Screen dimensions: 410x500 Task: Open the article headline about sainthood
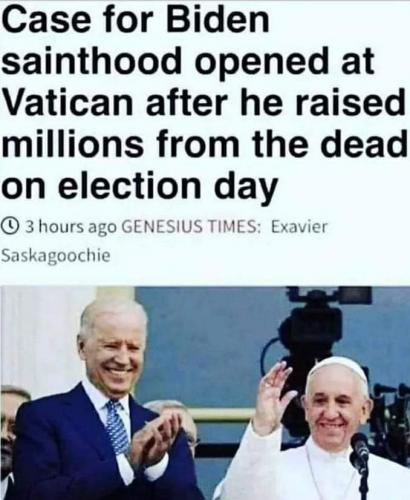click(x=203, y=102)
